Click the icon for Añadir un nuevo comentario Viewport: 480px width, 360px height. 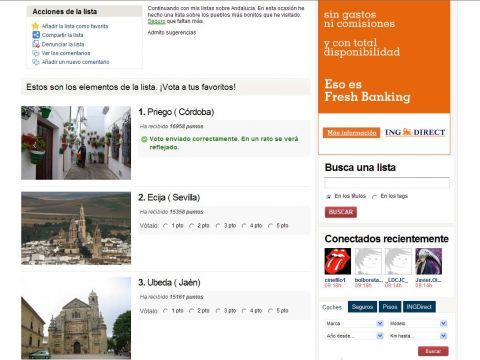click(36, 62)
